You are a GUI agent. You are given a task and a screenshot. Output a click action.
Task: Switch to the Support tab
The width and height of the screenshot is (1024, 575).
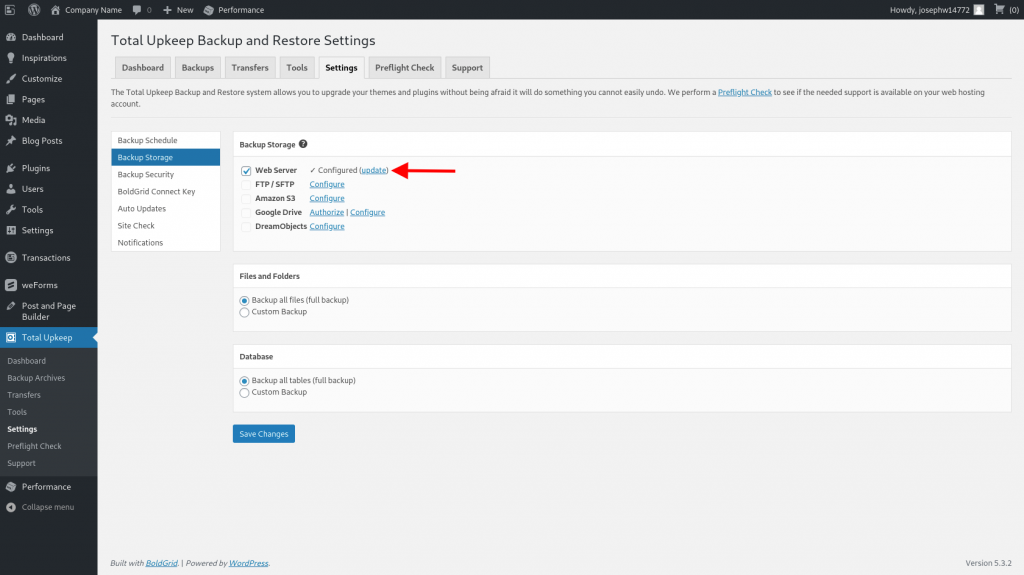click(x=467, y=67)
